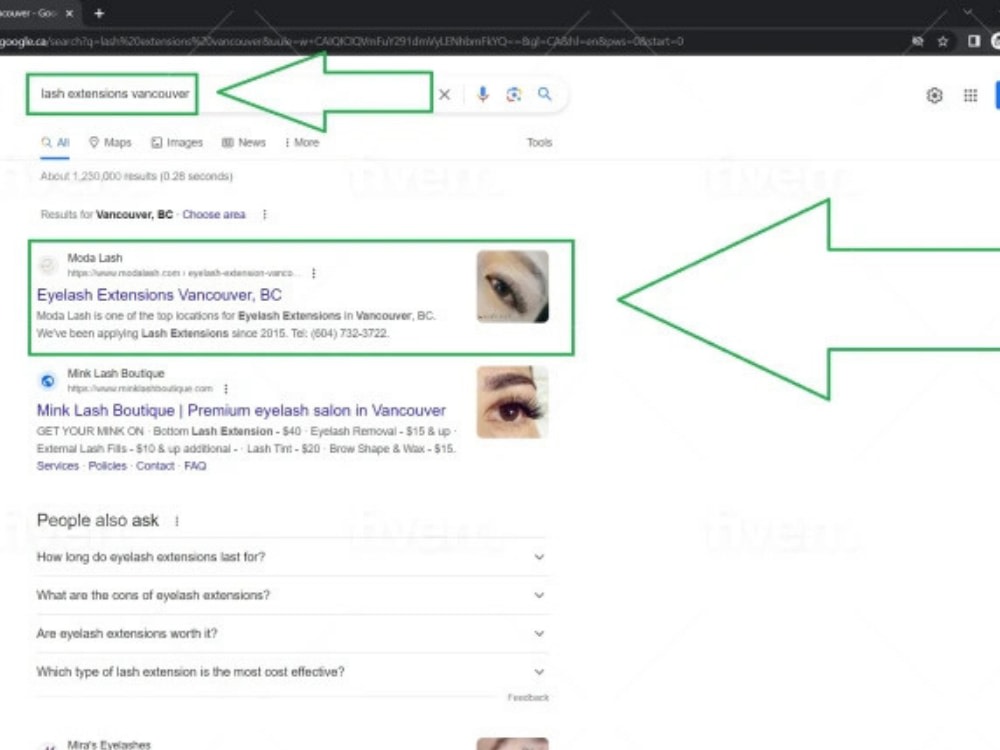Image resolution: width=1000 pixels, height=750 pixels.
Task: Open Google settings gear icon
Action: (x=934, y=95)
